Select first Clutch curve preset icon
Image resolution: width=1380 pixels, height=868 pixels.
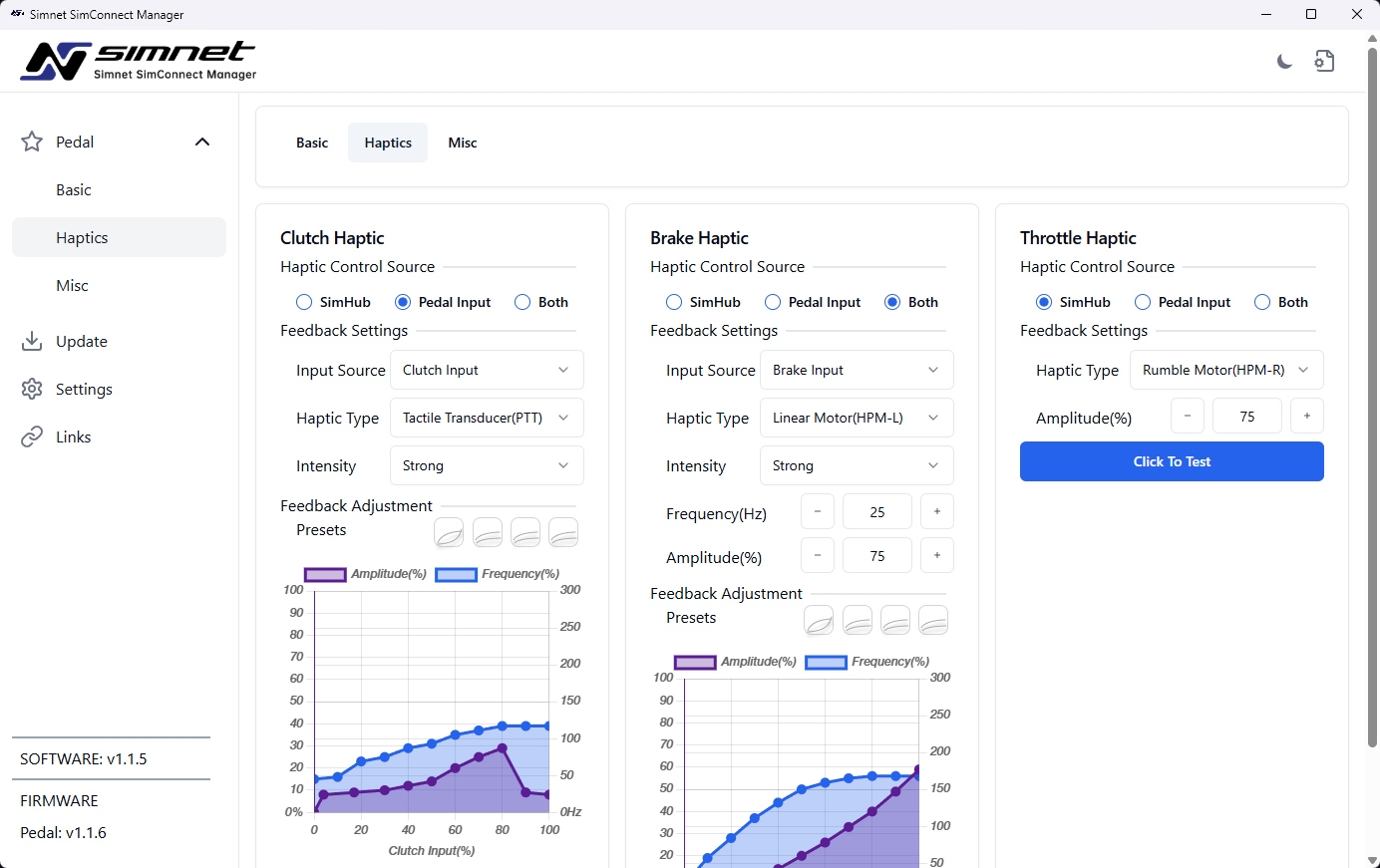coord(449,533)
